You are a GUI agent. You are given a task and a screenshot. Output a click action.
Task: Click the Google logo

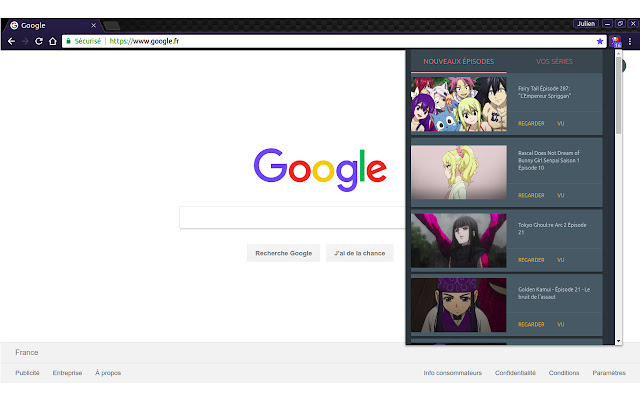coord(320,169)
